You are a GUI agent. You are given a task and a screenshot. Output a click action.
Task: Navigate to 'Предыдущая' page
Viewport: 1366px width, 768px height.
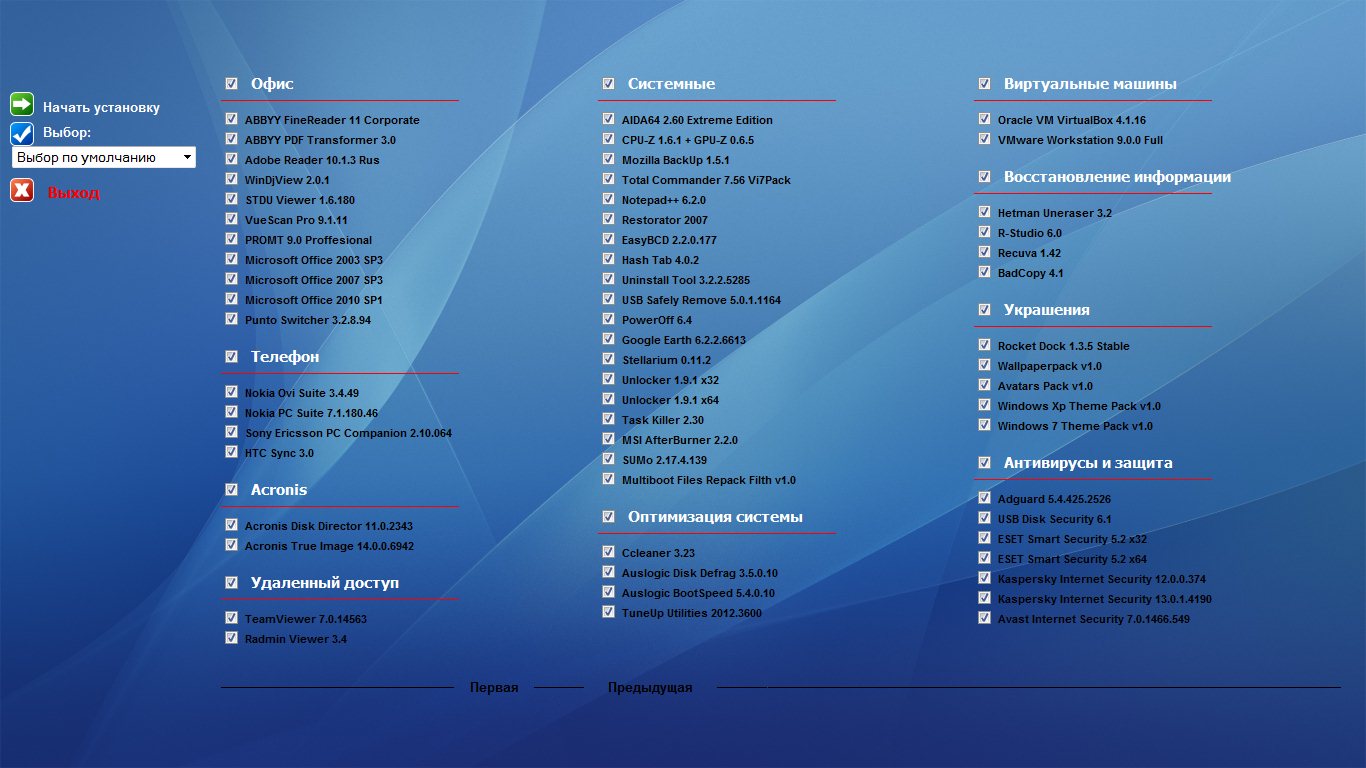650,688
